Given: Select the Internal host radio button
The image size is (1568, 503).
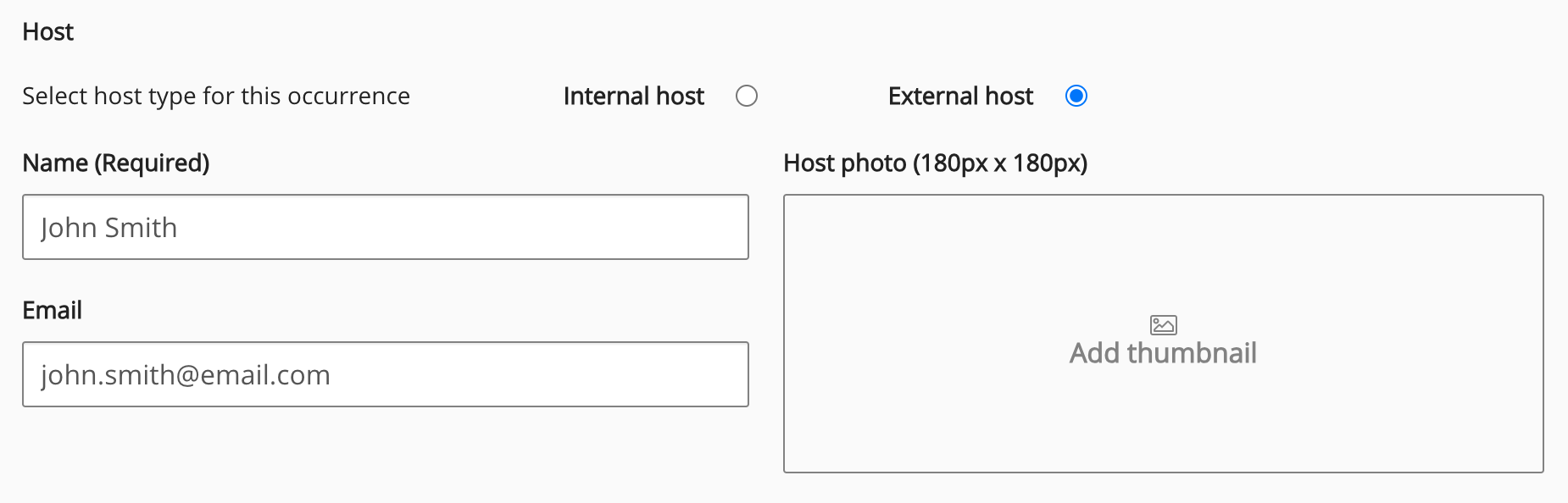Looking at the screenshot, I should tap(747, 96).
